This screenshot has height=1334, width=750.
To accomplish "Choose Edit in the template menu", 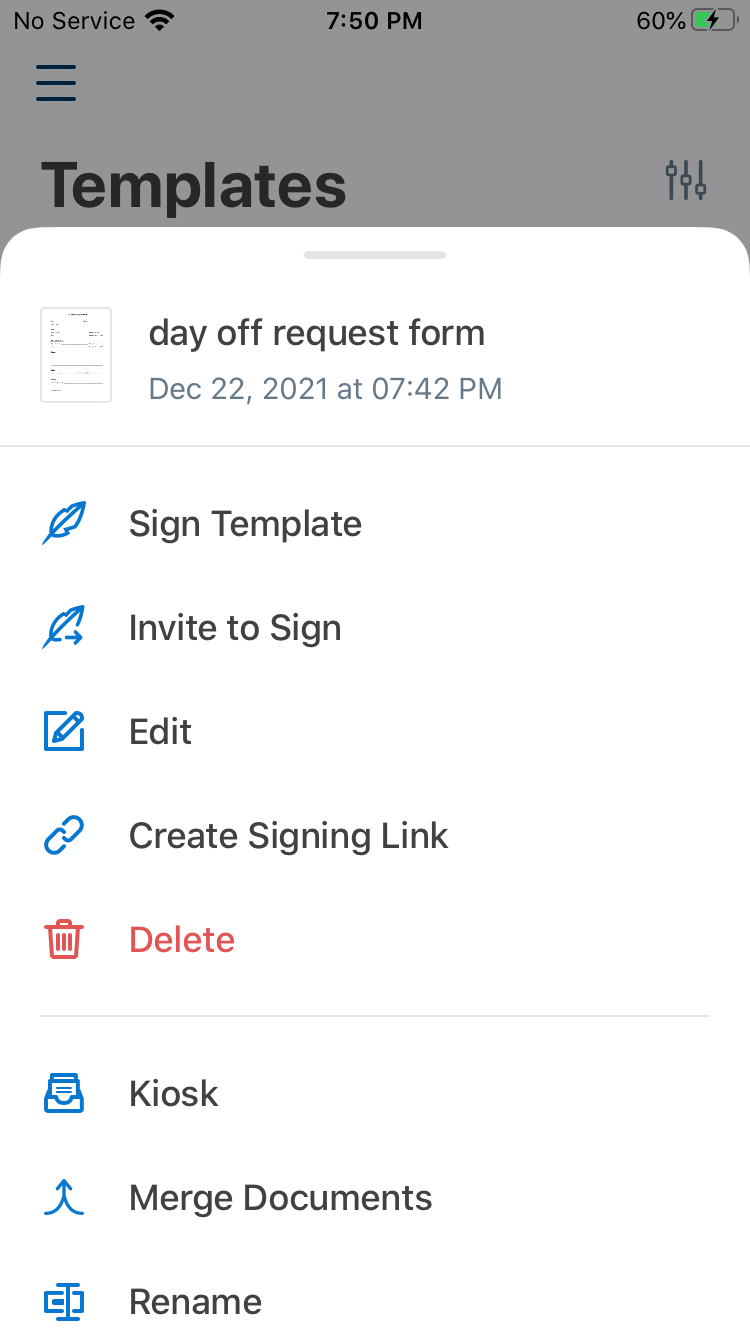I will (160, 732).
